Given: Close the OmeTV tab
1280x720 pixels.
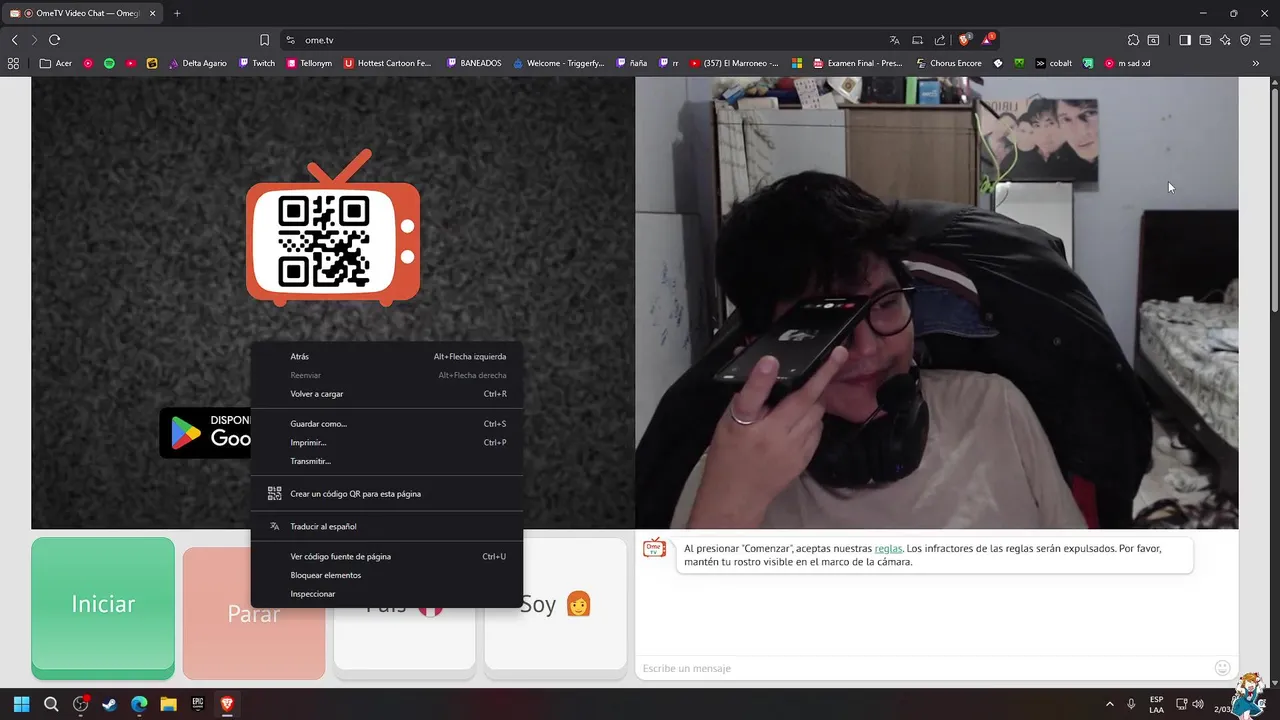Looking at the screenshot, I should point(152,13).
